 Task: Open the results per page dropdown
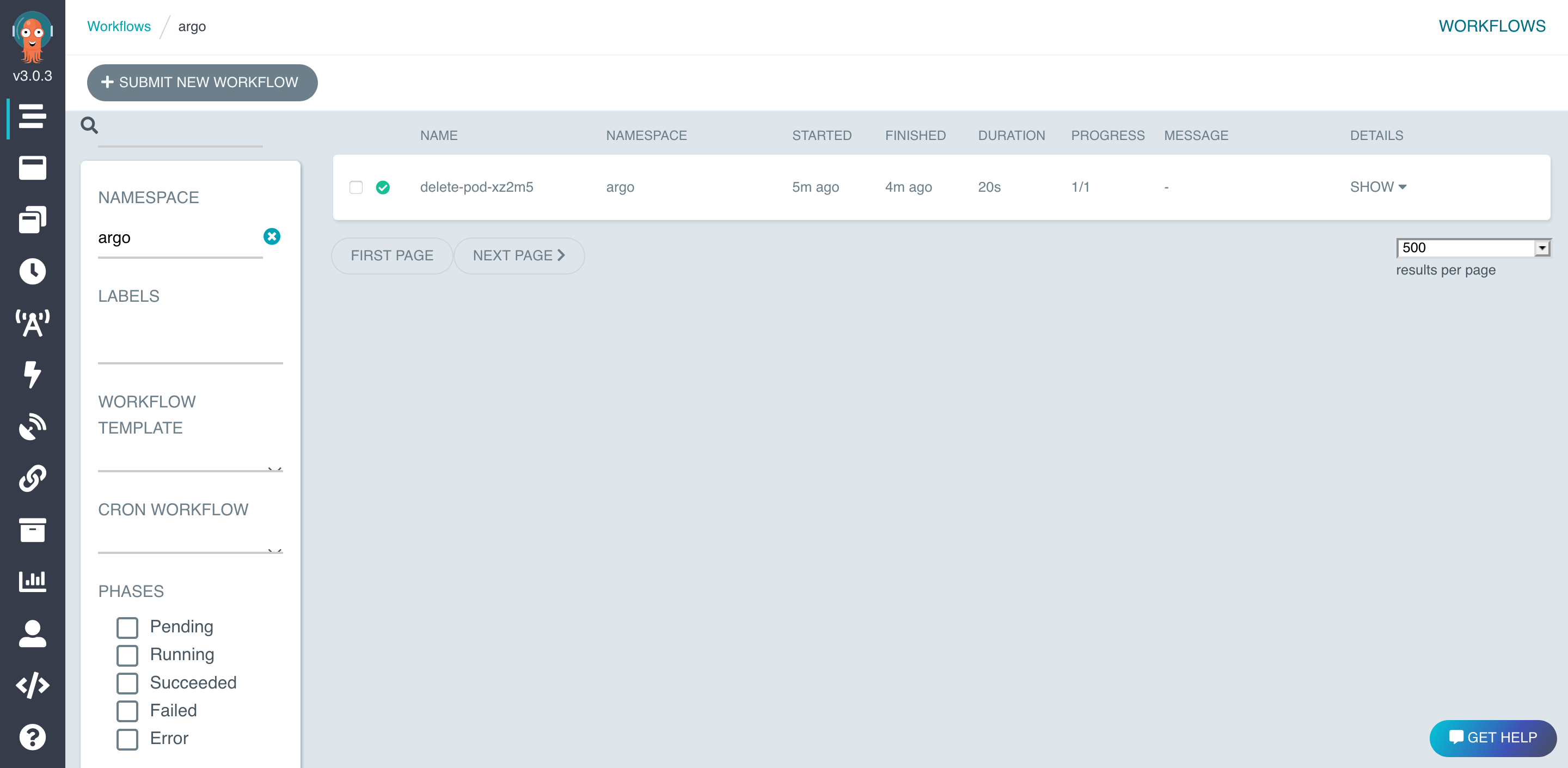click(x=1472, y=248)
